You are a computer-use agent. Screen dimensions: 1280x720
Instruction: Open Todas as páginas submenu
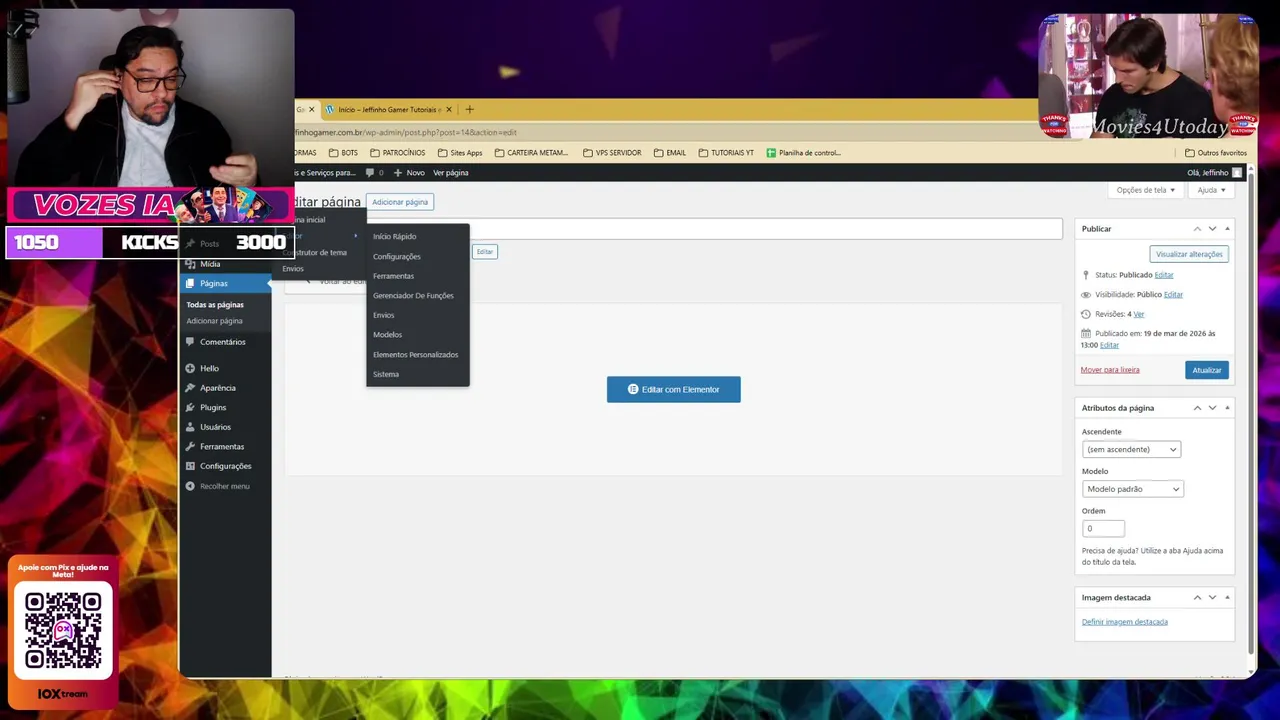pos(214,305)
